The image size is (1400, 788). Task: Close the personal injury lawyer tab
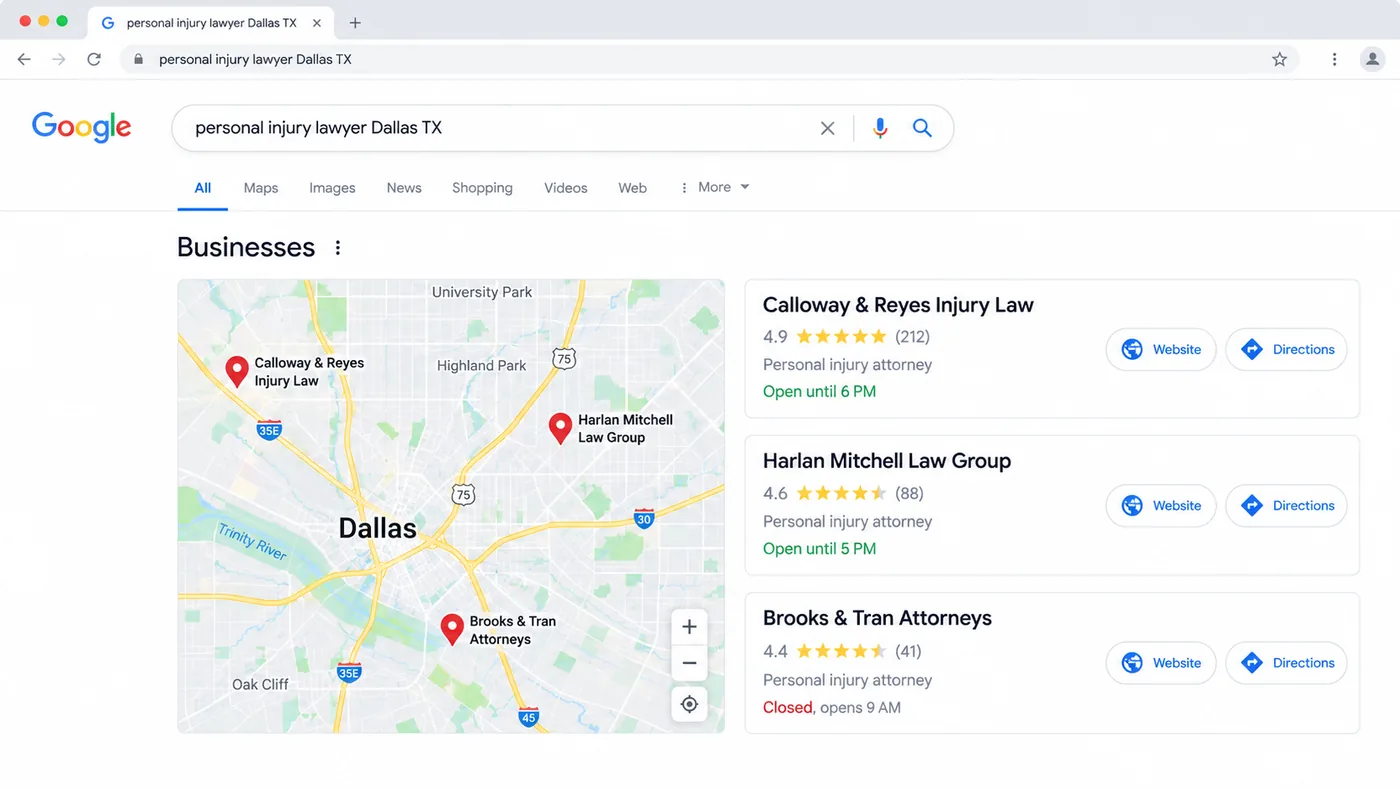tap(316, 22)
